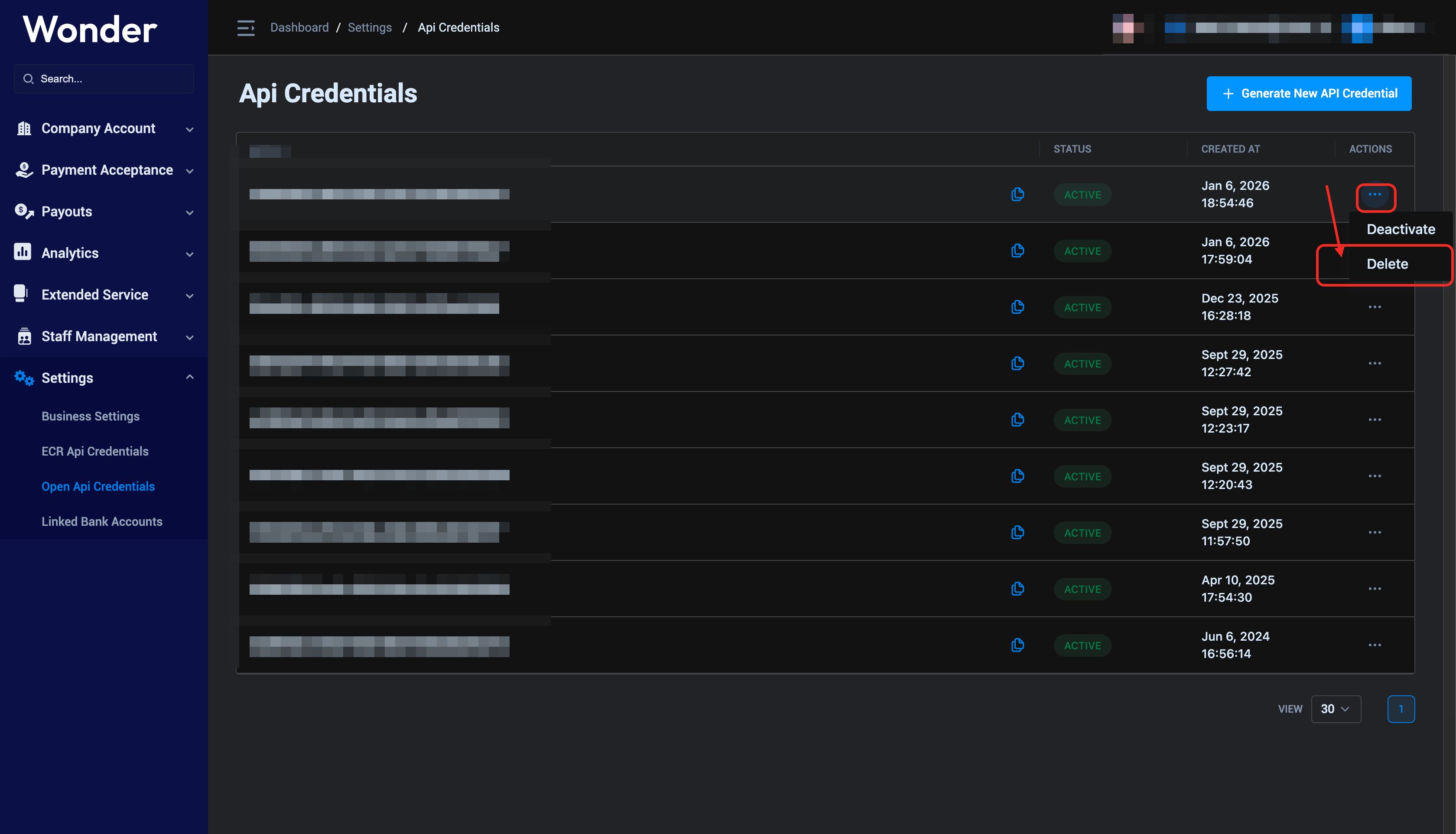
Task: Choose Delete from the actions menu
Action: (1387, 264)
